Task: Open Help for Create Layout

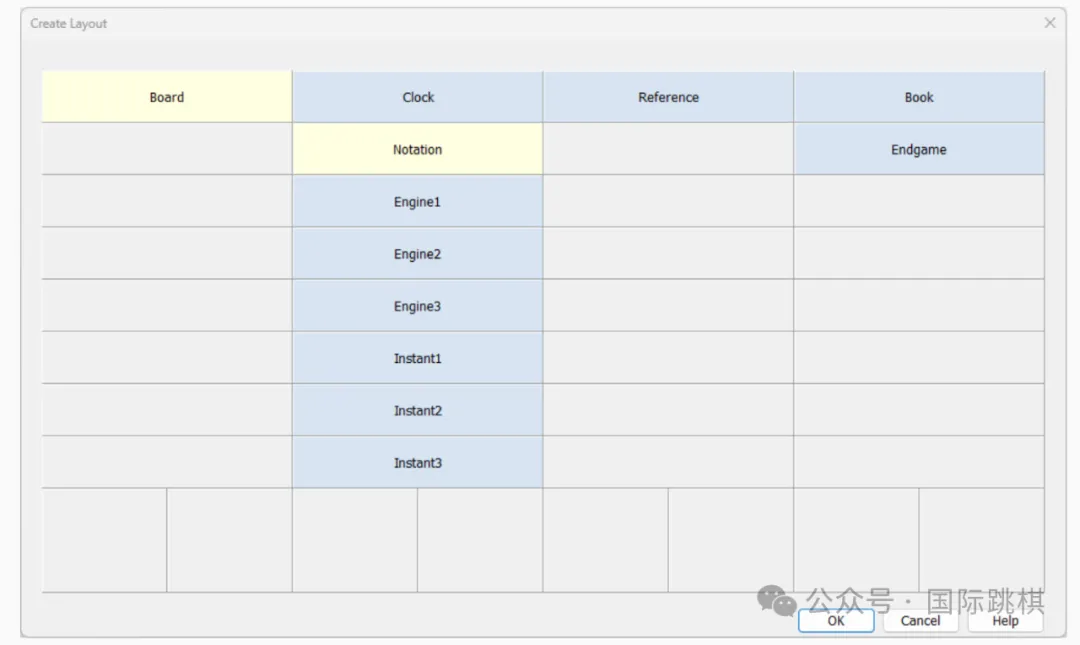Action: click(x=1005, y=621)
